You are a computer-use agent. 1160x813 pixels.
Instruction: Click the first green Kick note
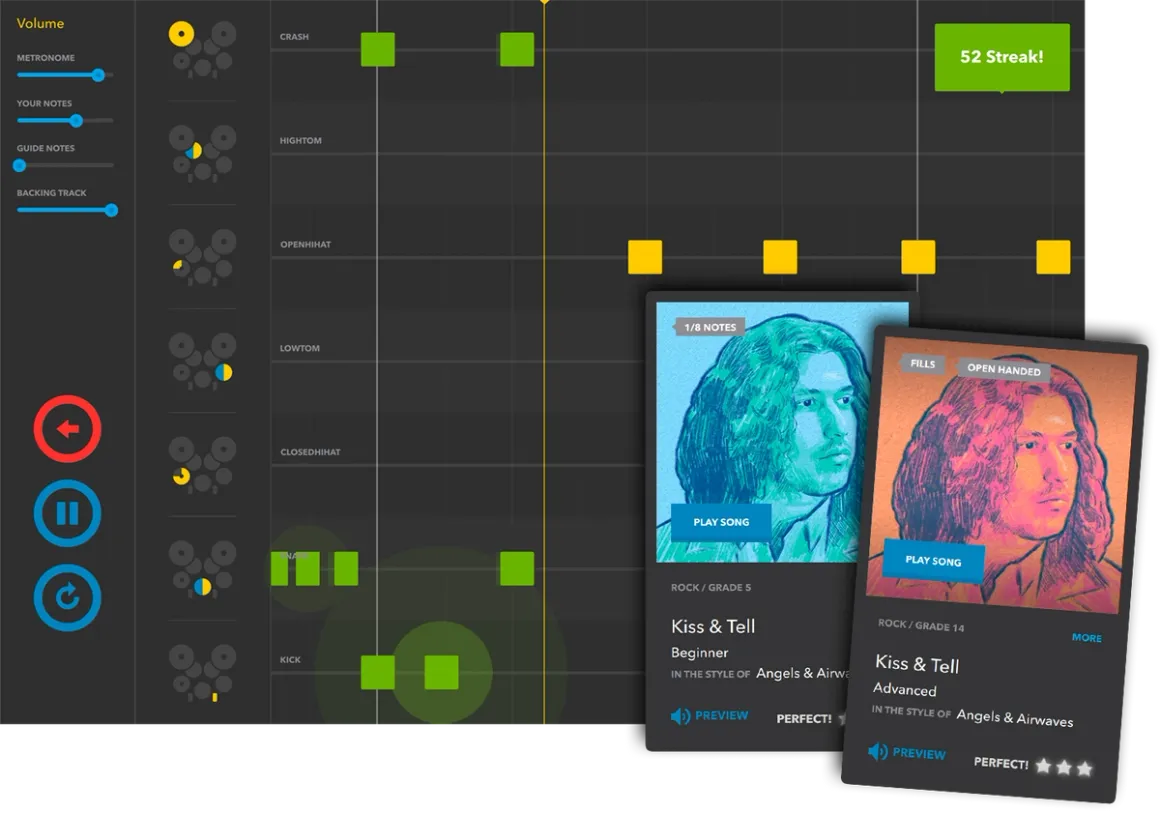pyautogui.click(x=377, y=672)
